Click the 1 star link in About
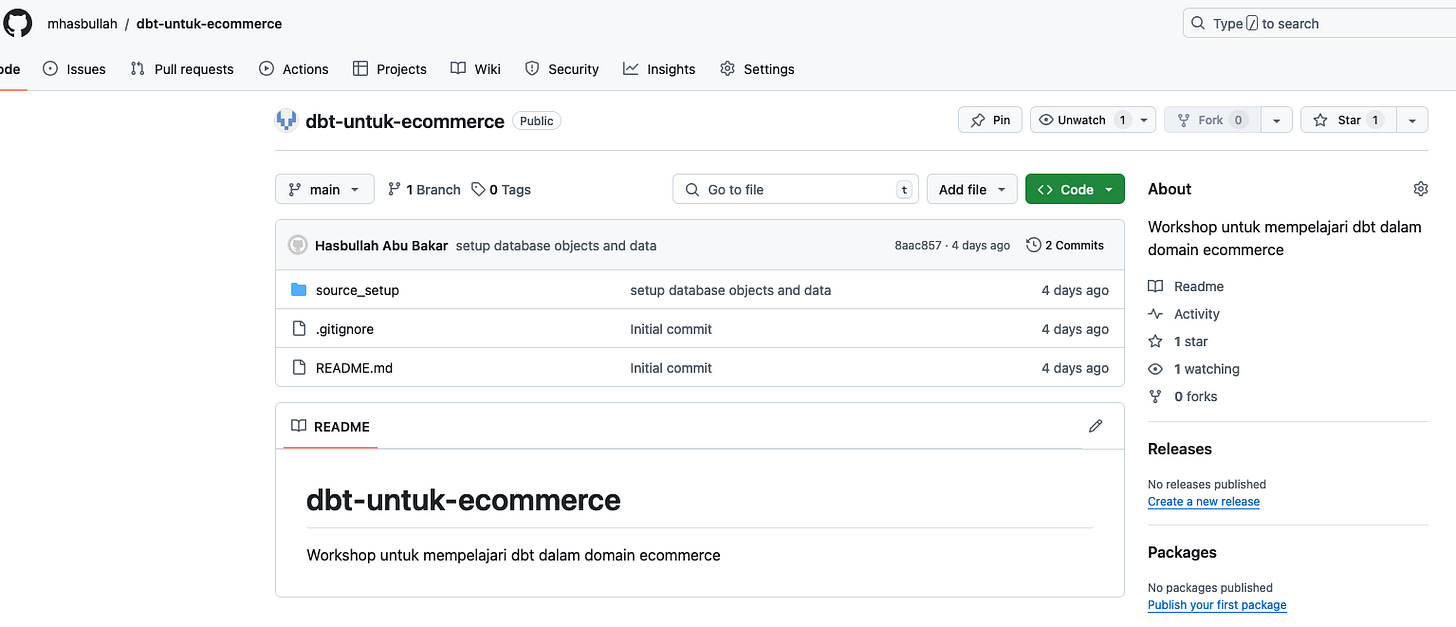 coord(1179,341)
